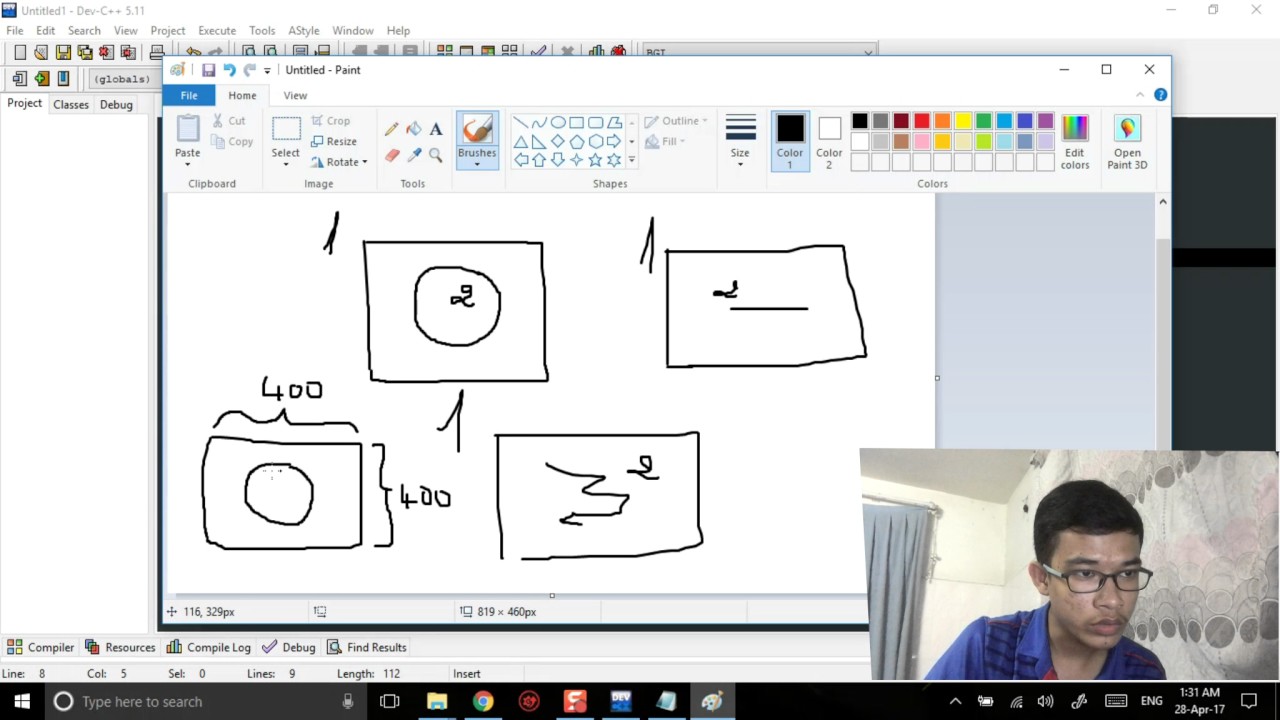Screen dimensions: 1280x720
Task: Switch to the Debug tab in left panel
Action: tap(116, 104)
